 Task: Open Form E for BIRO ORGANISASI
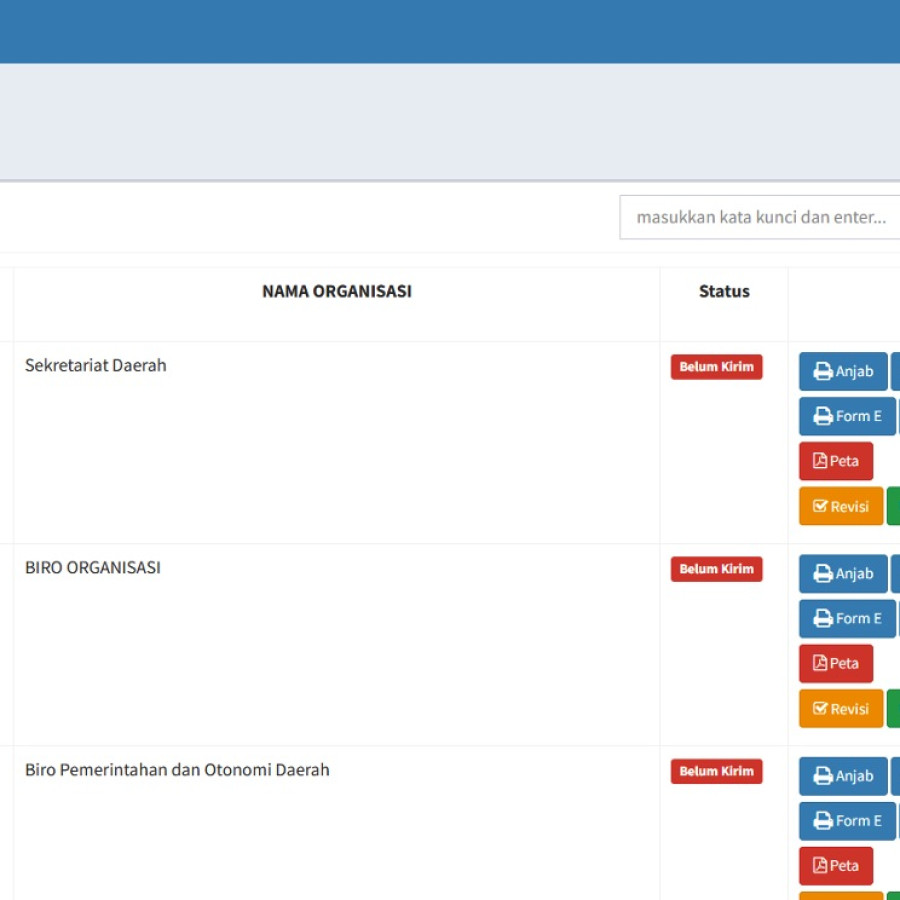click(x=847, y=618)
